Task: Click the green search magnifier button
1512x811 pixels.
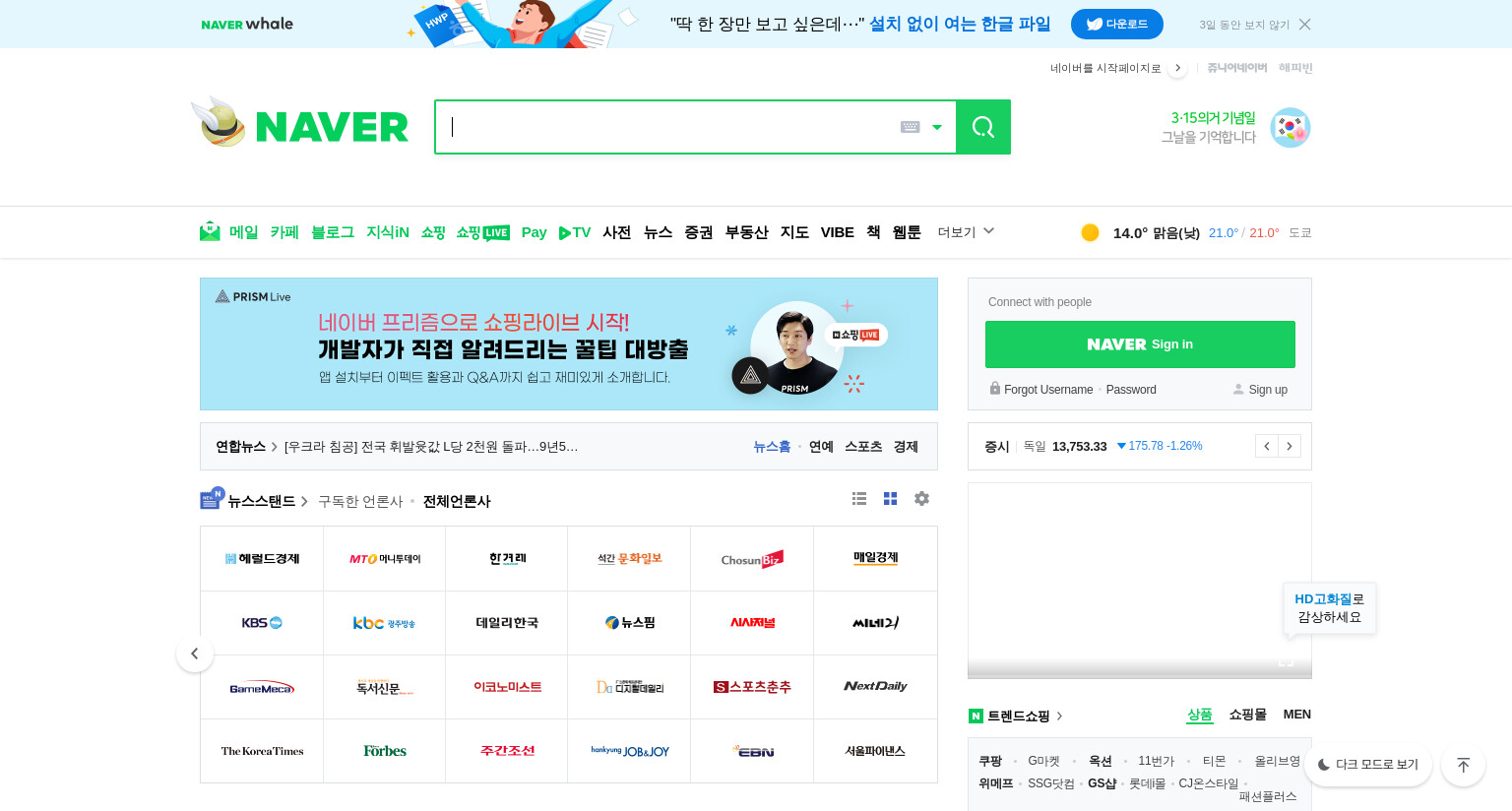Action: point(983,127)
